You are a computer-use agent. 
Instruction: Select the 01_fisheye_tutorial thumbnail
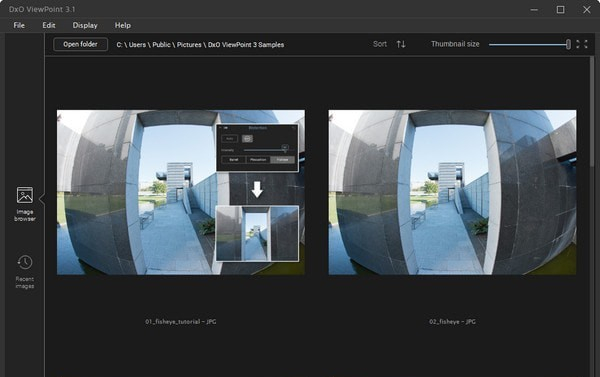[181, 193]
